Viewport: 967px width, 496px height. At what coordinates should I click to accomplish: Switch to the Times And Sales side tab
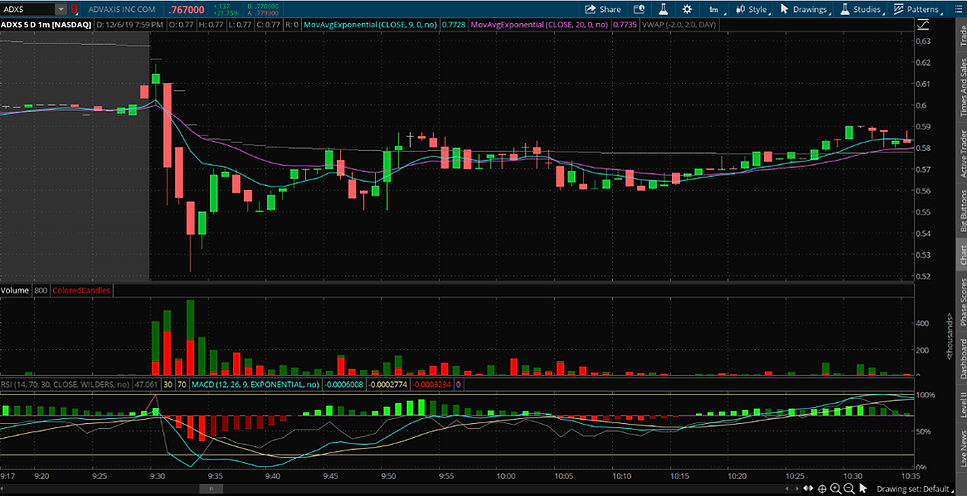(961, 86)
